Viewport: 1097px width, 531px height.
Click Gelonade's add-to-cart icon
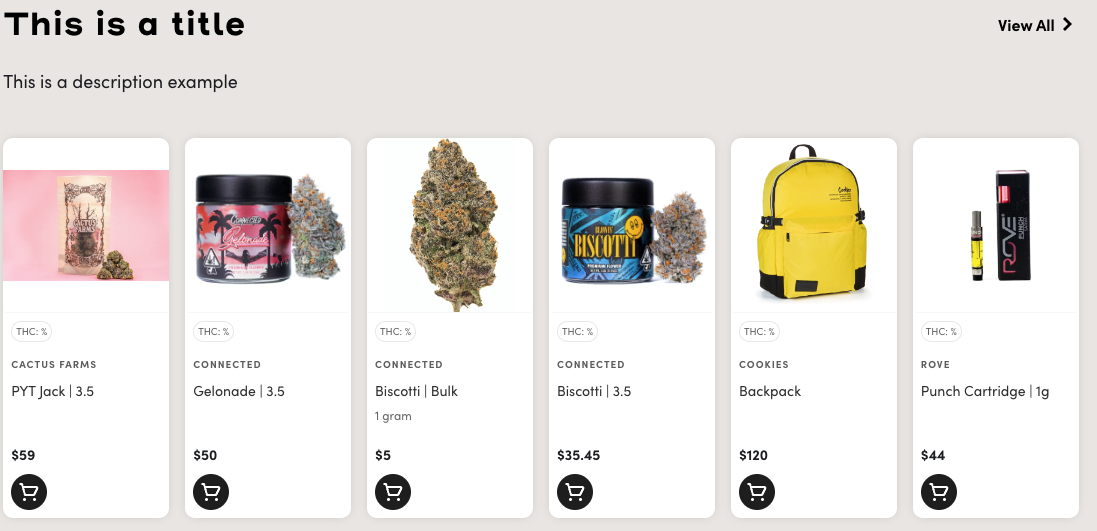(x=211, y=492)
